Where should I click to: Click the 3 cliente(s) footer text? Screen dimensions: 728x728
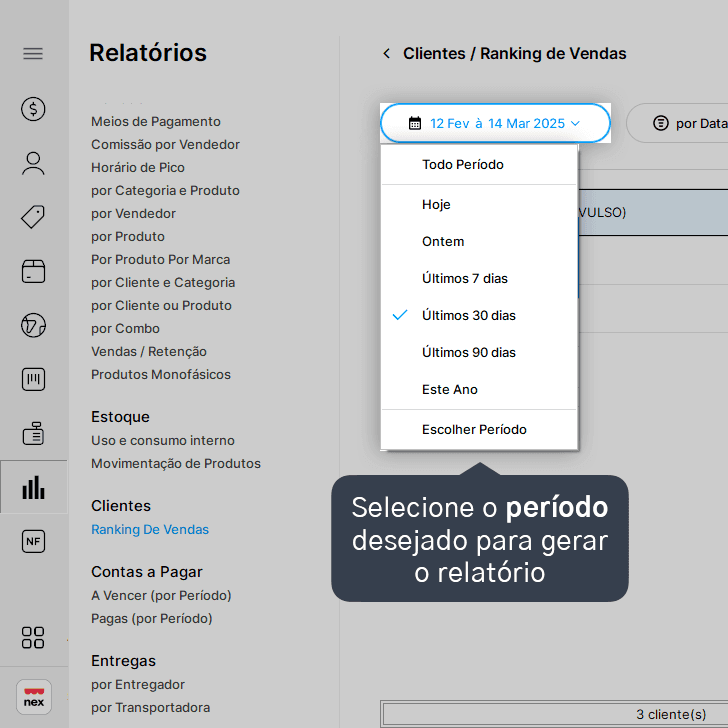[x=671, y=714]
